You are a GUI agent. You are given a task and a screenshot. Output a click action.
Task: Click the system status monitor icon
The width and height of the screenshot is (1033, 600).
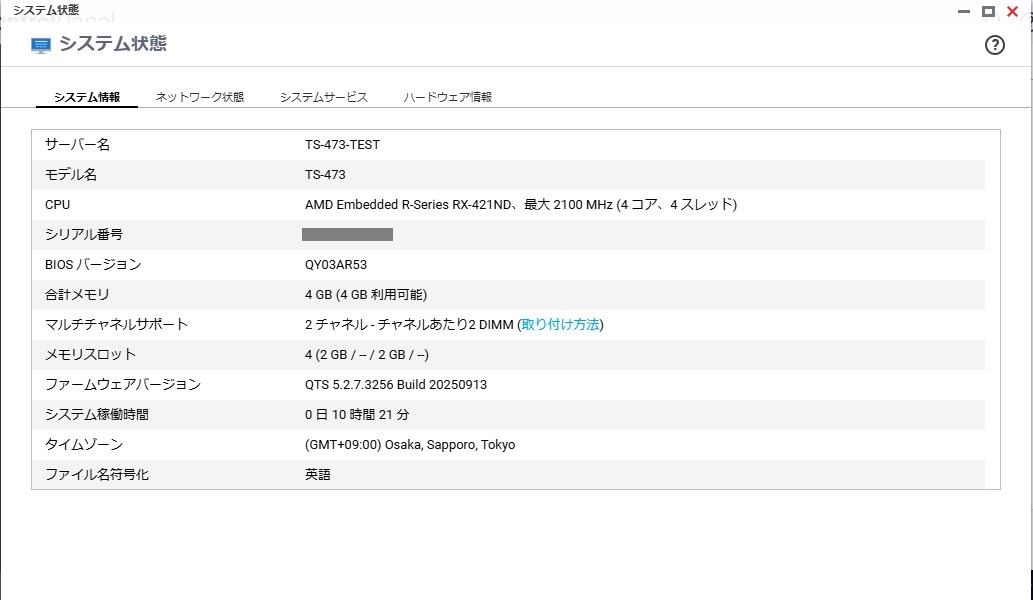[x=41, y=45]
